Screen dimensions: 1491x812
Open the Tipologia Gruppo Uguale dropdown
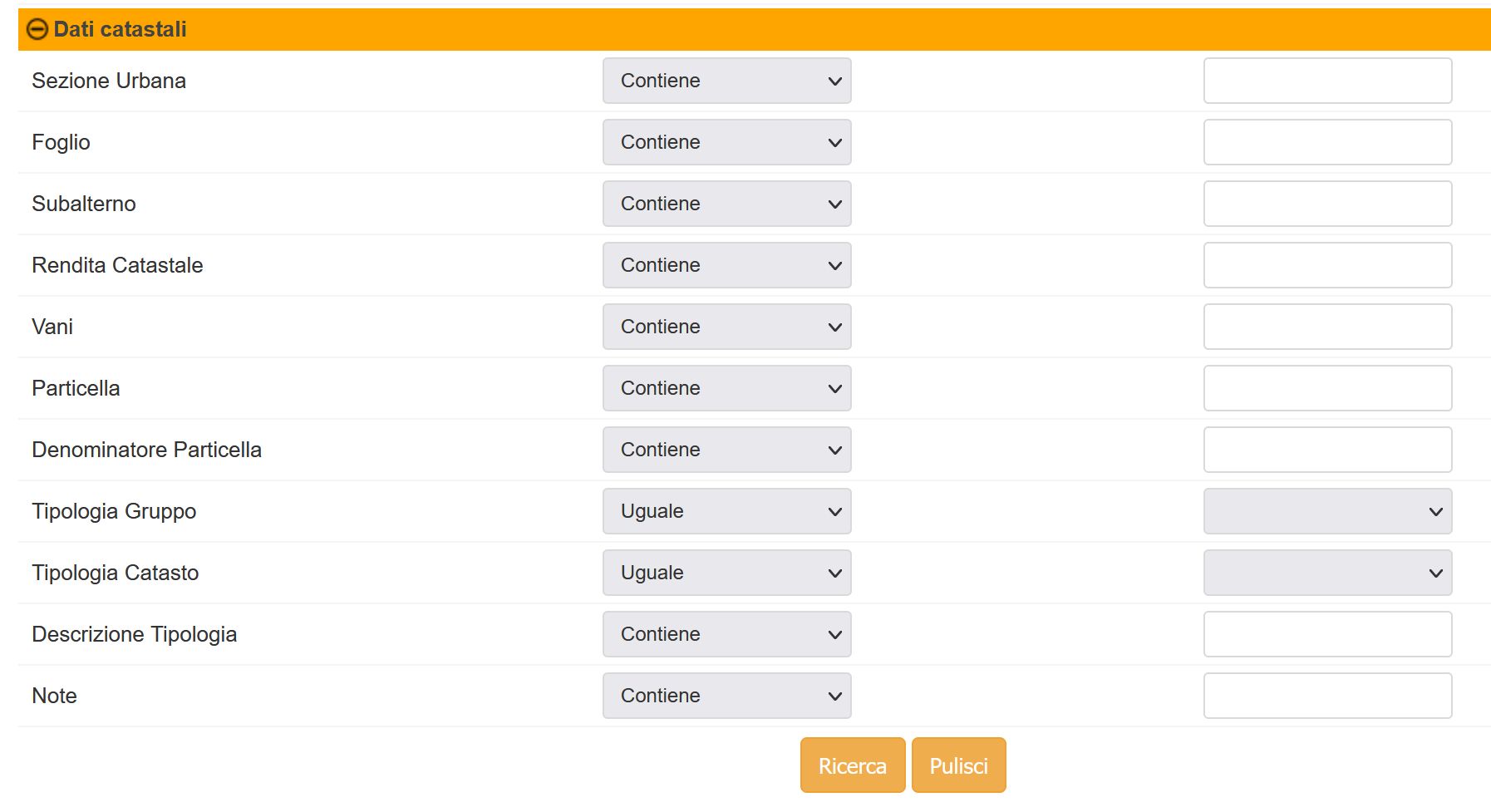[x=727, y=511]
